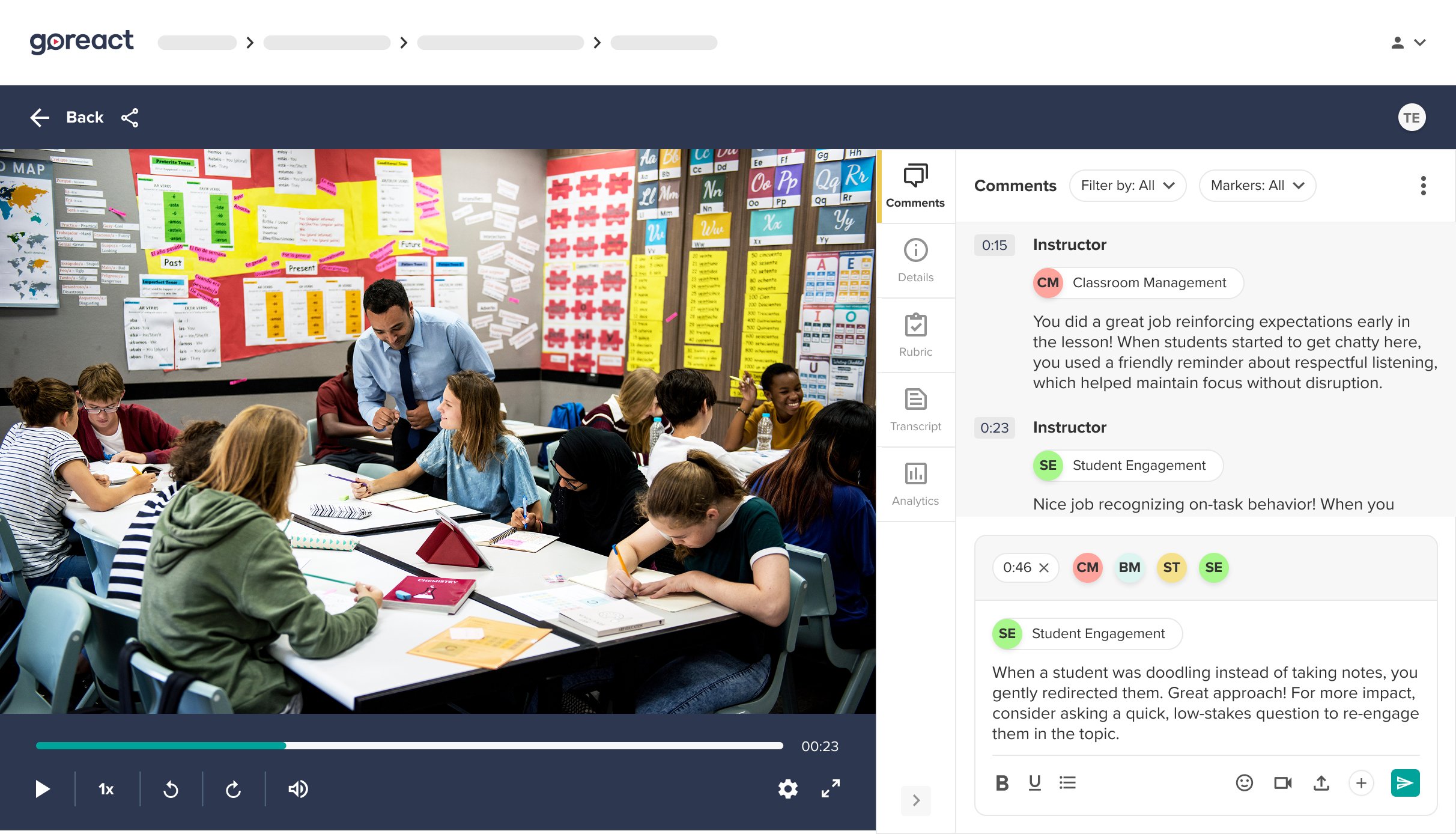
Task: Upload an attachment to the comment
Action: click(1321, 782)
